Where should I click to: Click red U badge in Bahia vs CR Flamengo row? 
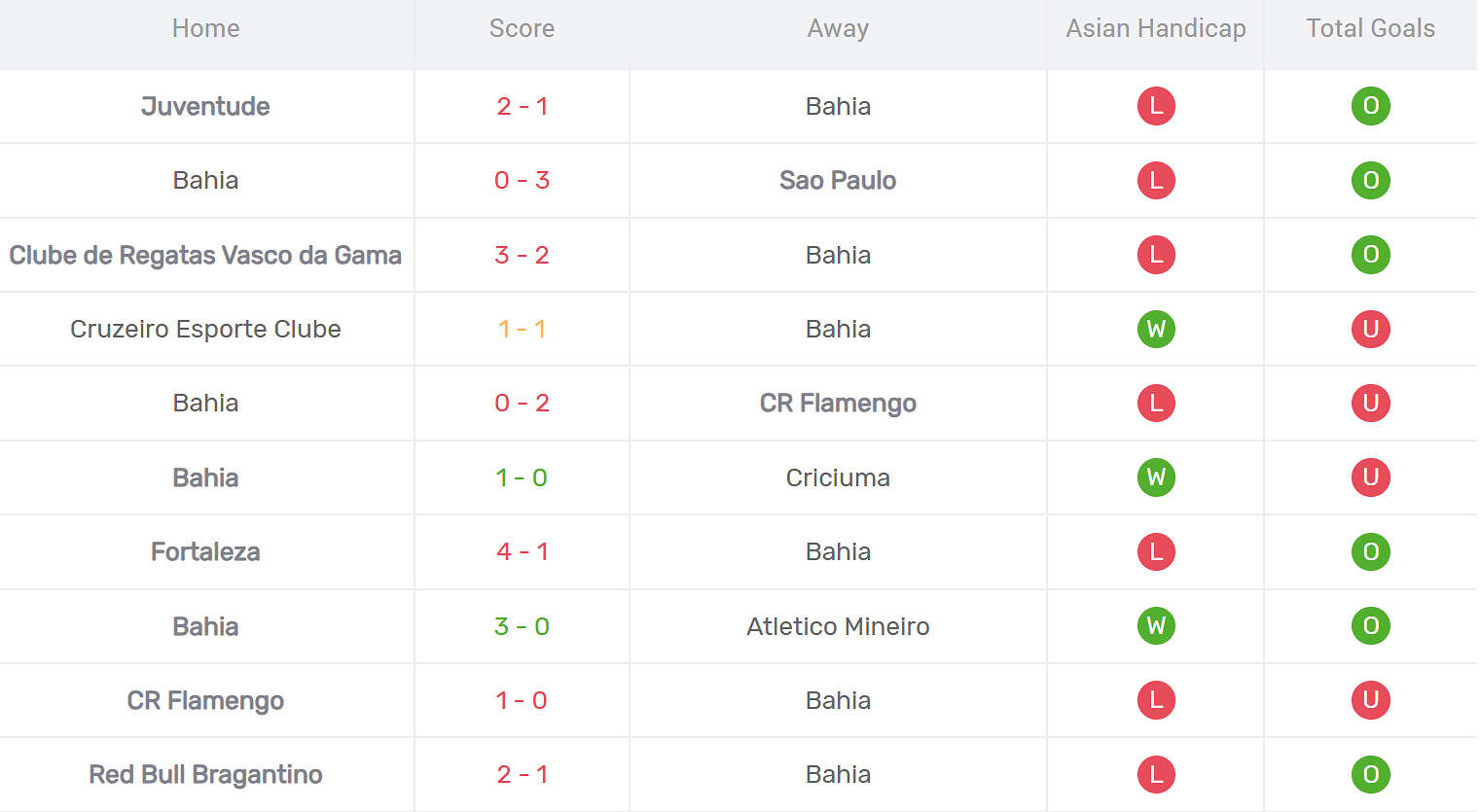pyautogui.click(x=1370, y=403)
